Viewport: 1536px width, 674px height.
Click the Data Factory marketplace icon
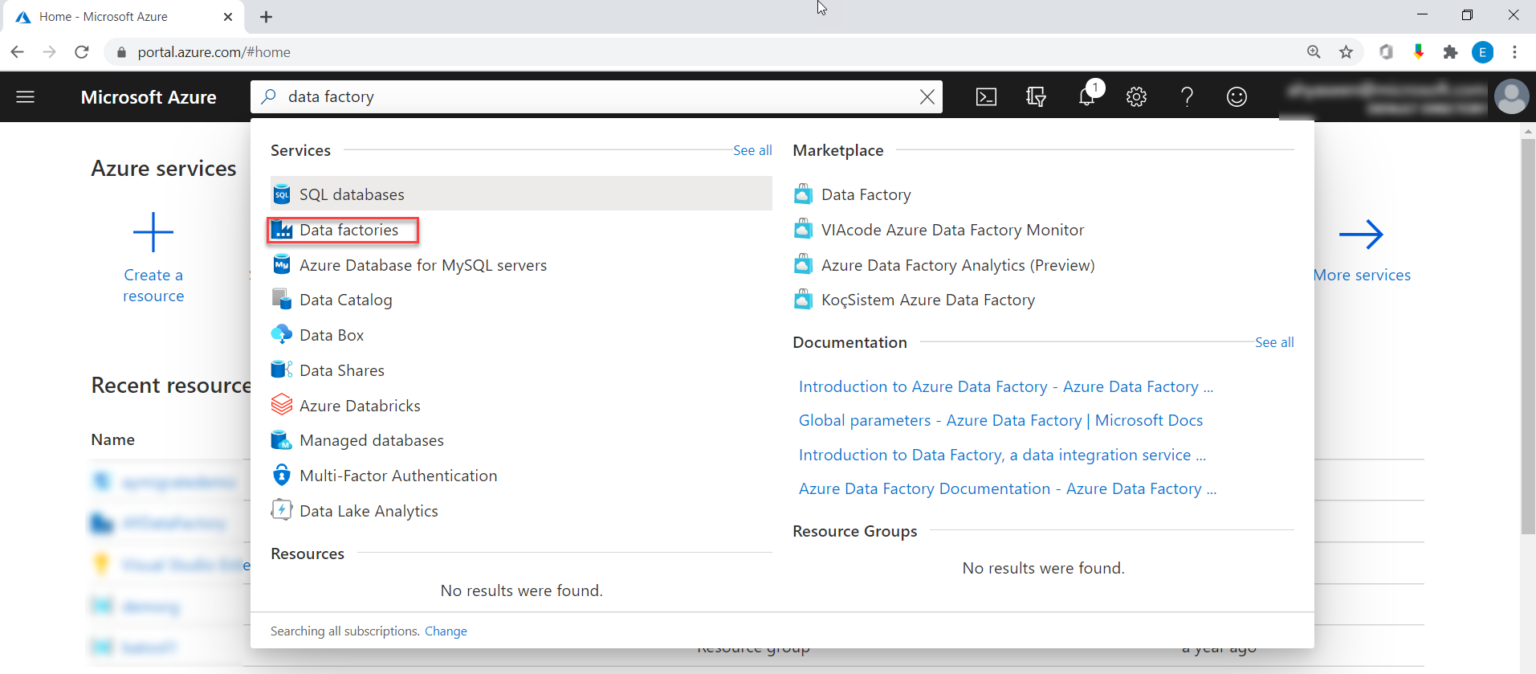click(x=803, y=193)
